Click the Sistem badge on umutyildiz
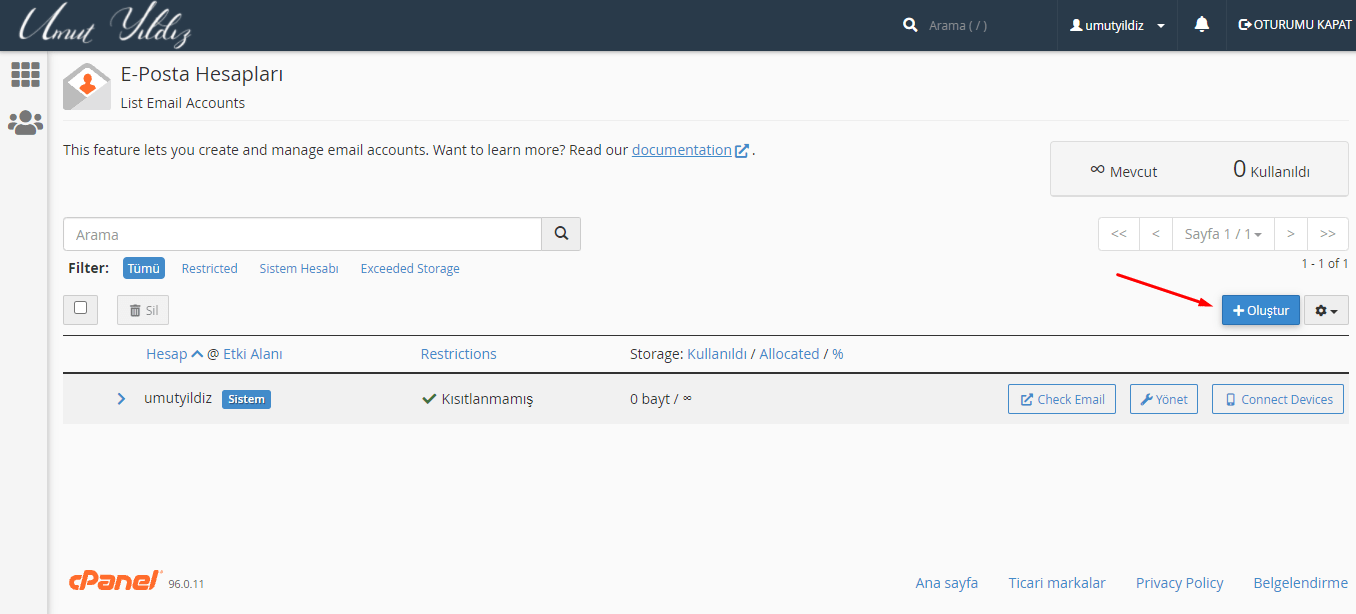Screen dimensions: 1356x614 tap(246, 399)
